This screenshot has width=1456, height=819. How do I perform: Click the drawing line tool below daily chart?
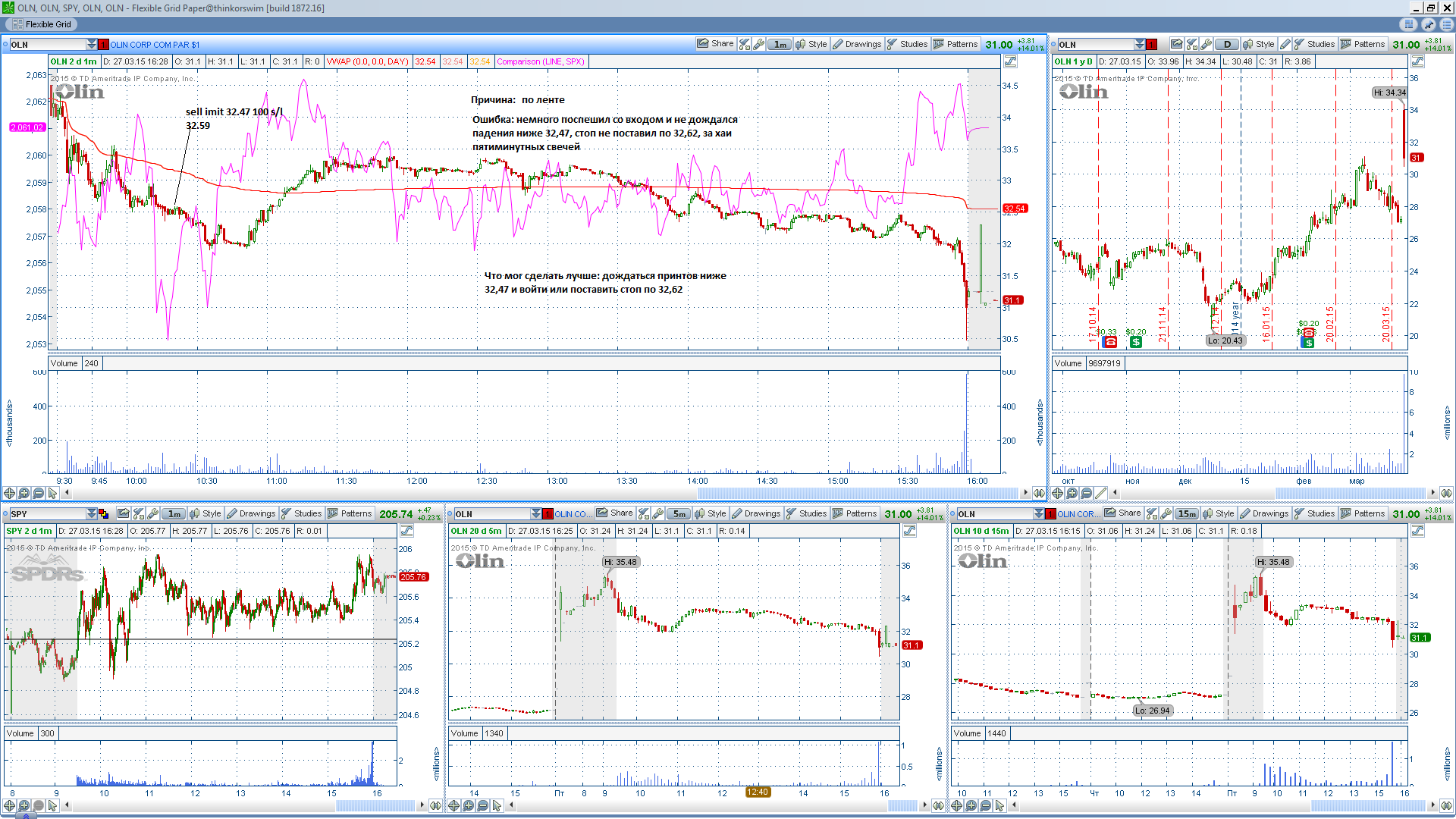[x=1101, y=493]
